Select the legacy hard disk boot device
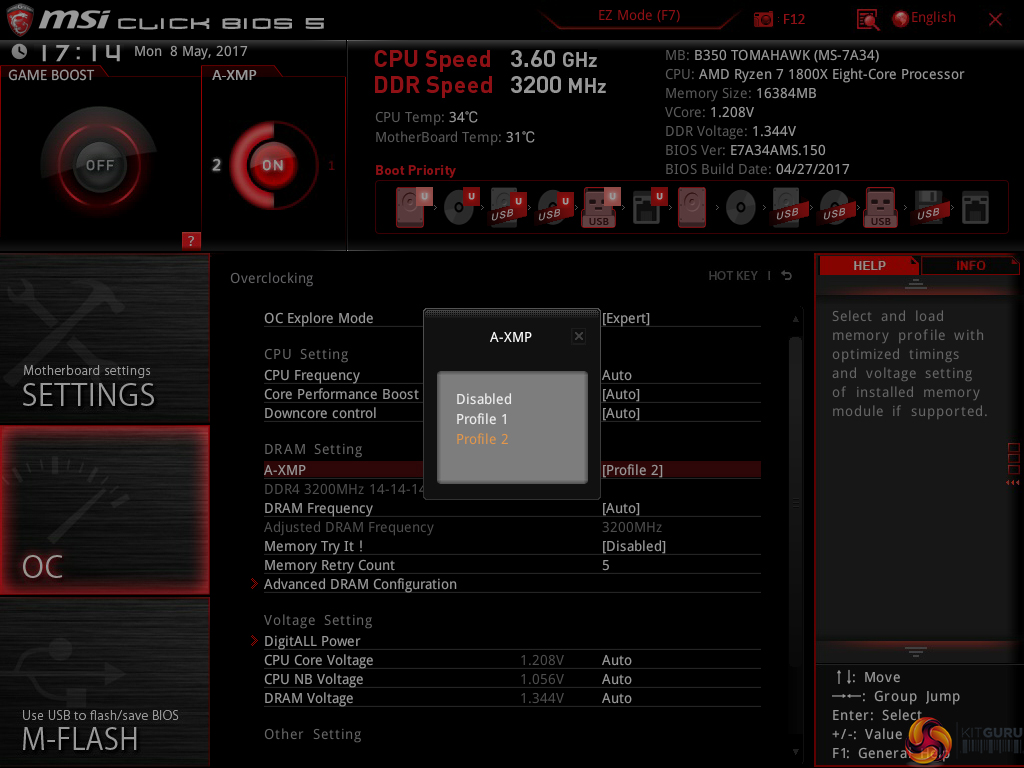Screen dimensions: 1024x768 [692, 207]
